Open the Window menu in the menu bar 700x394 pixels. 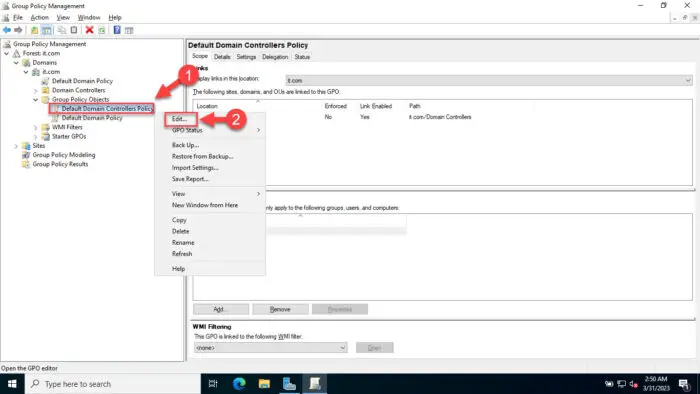pos(89,17)
